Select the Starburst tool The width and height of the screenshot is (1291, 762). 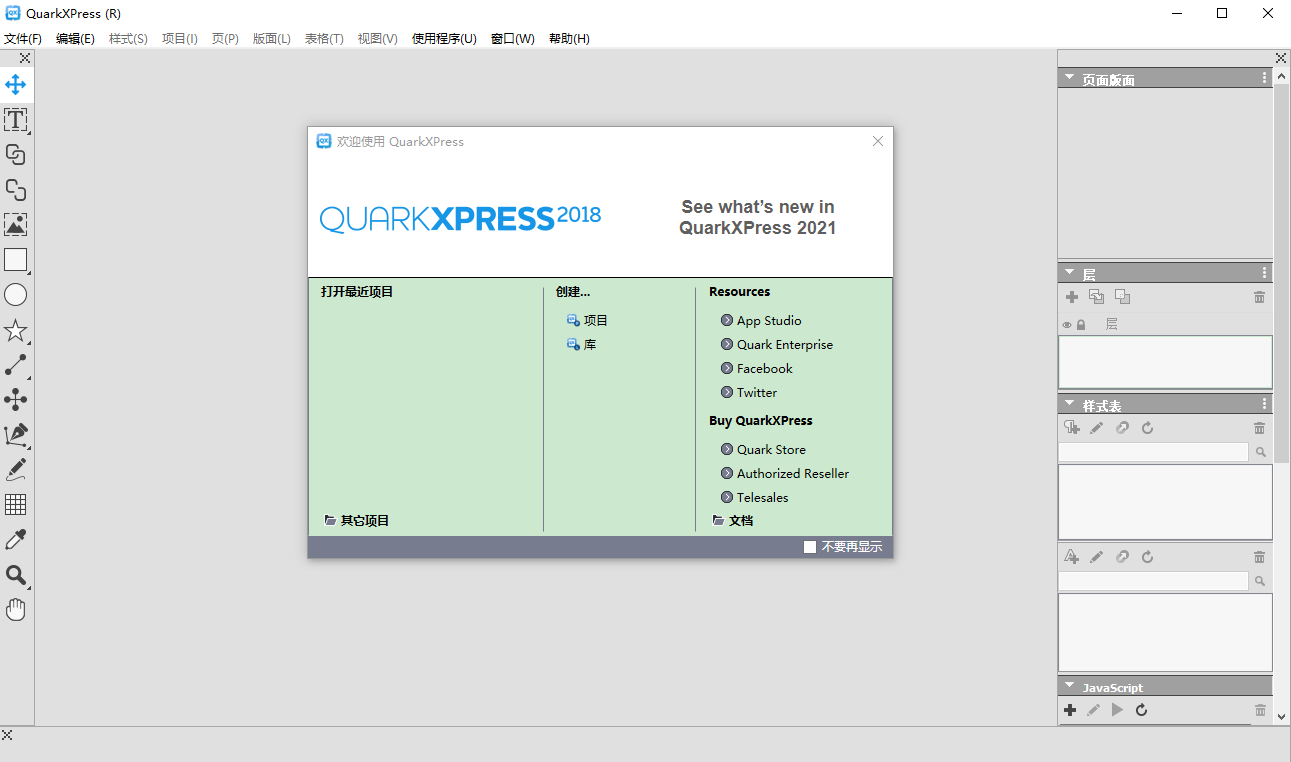pyautogui.click(x=15, y=330)
